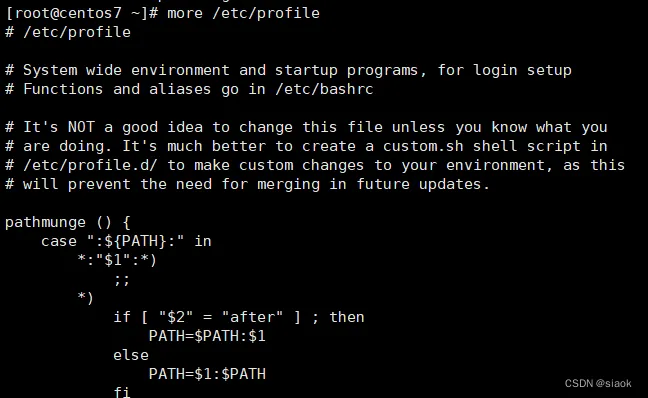Click the 'CSDN @siaok' watermark

coord(598,384)
